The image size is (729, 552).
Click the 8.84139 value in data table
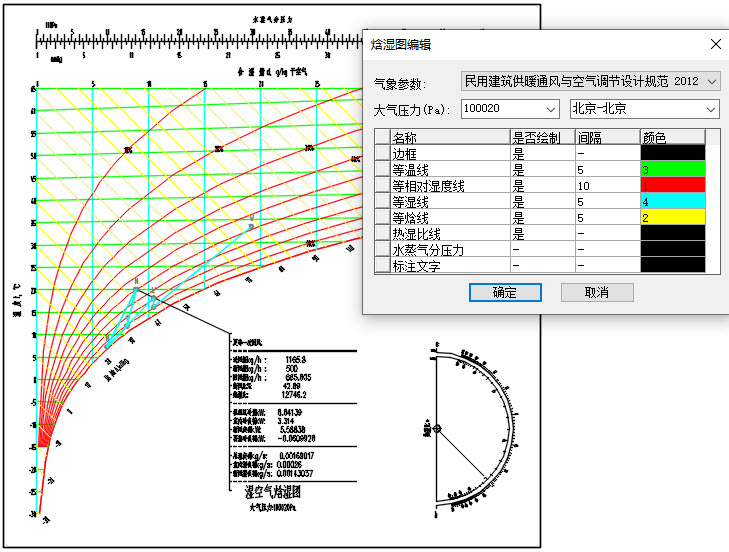[x=290, y=412]
